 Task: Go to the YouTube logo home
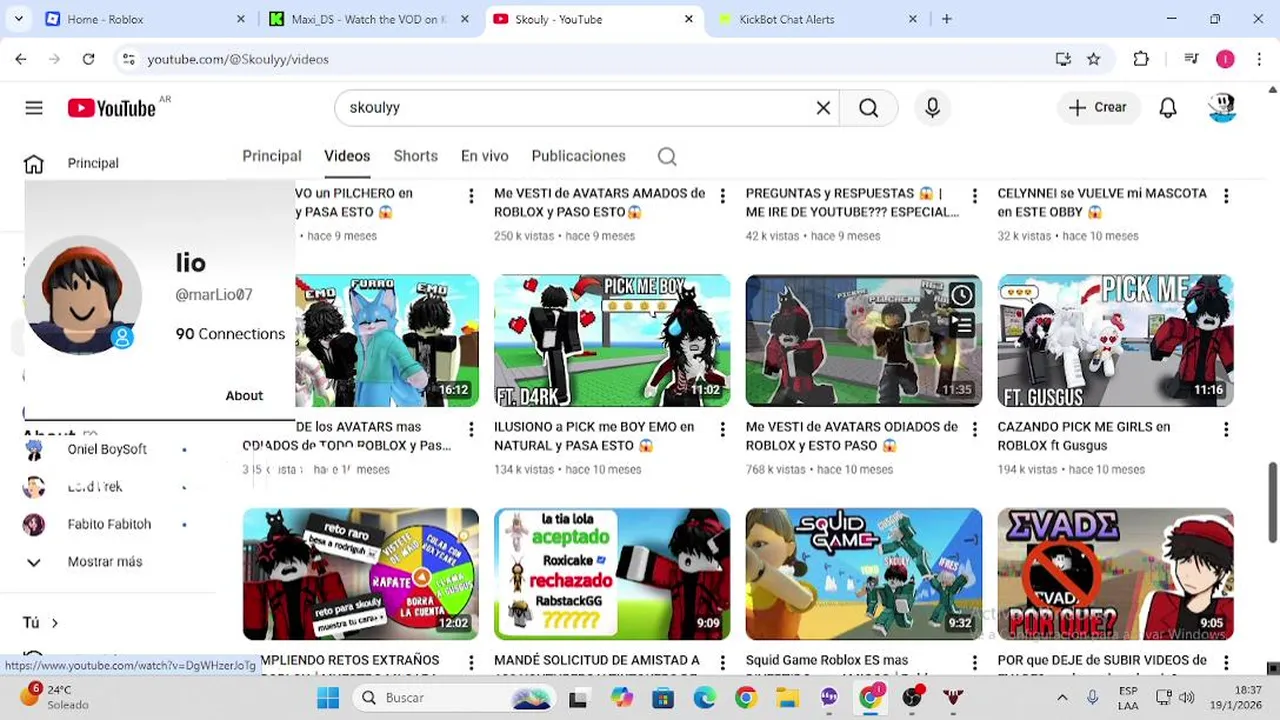click(x=112, y=108)
